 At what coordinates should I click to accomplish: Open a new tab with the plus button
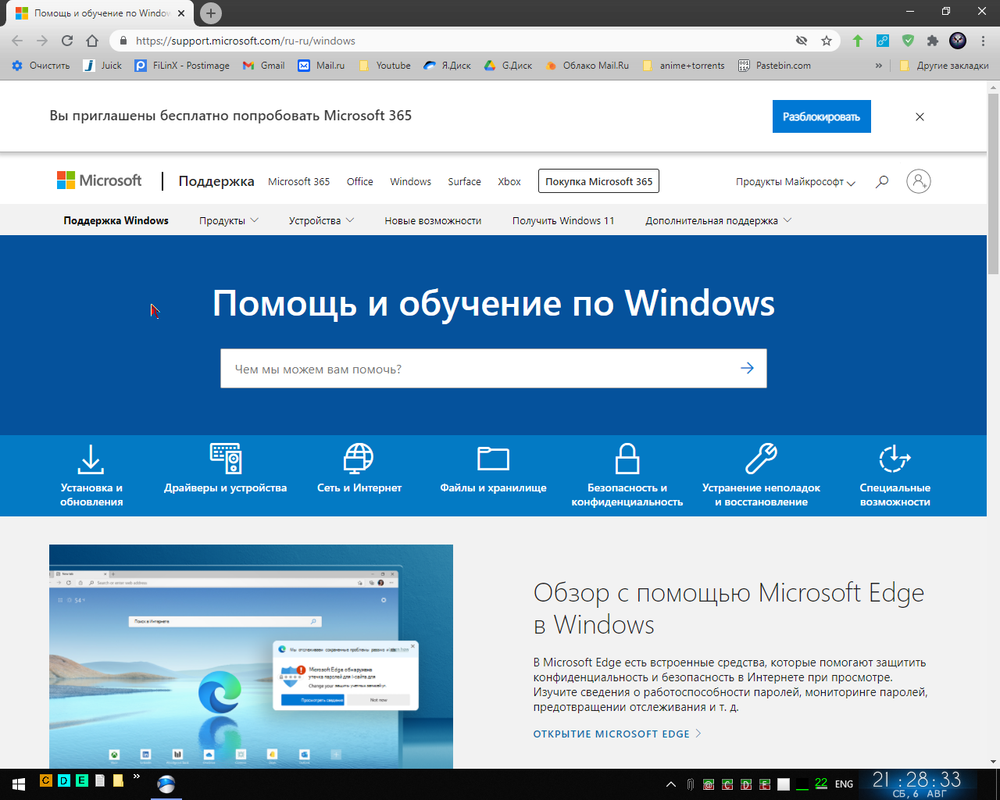[210, 13]
